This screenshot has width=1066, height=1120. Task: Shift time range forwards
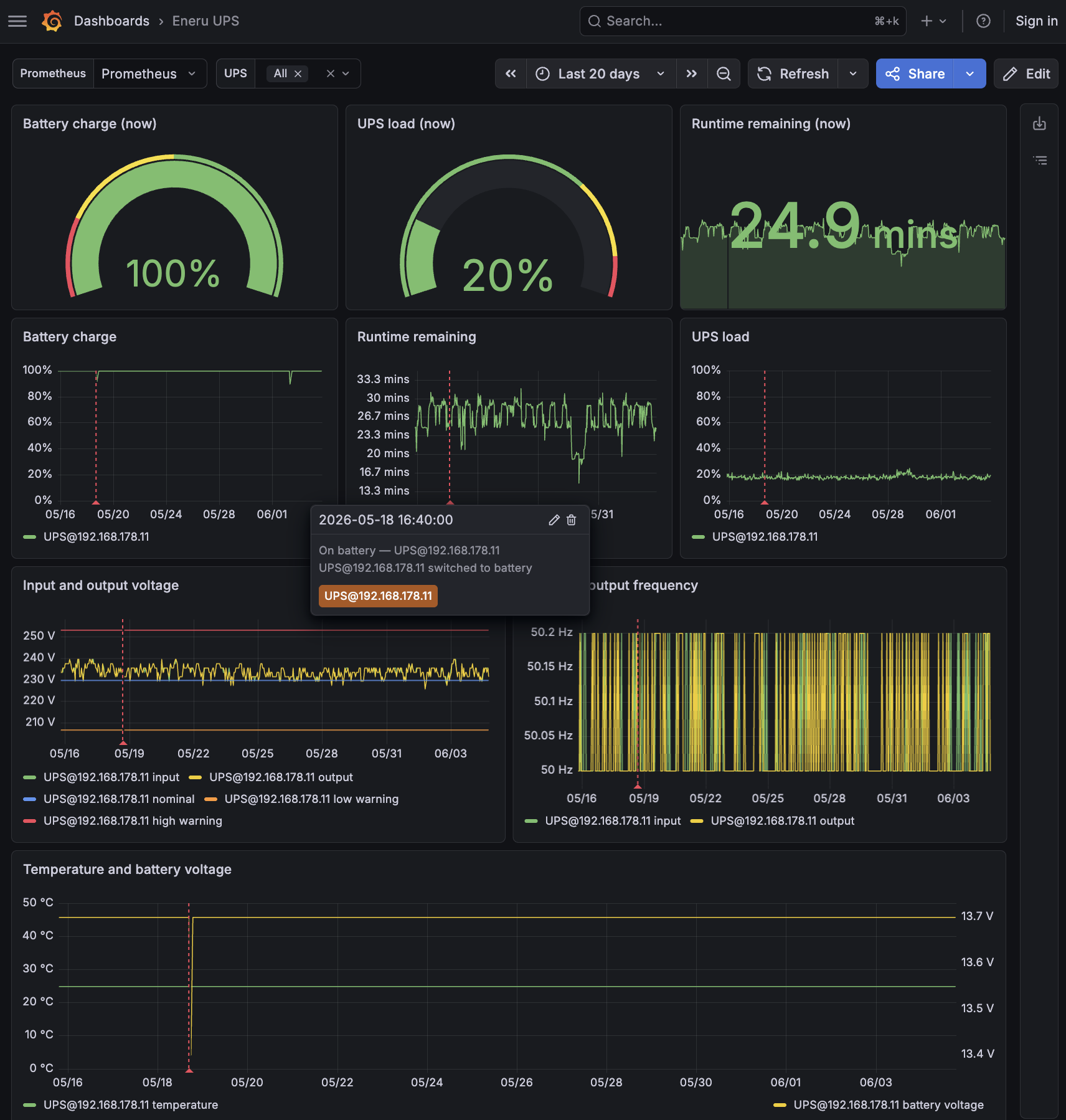point(692,74)
